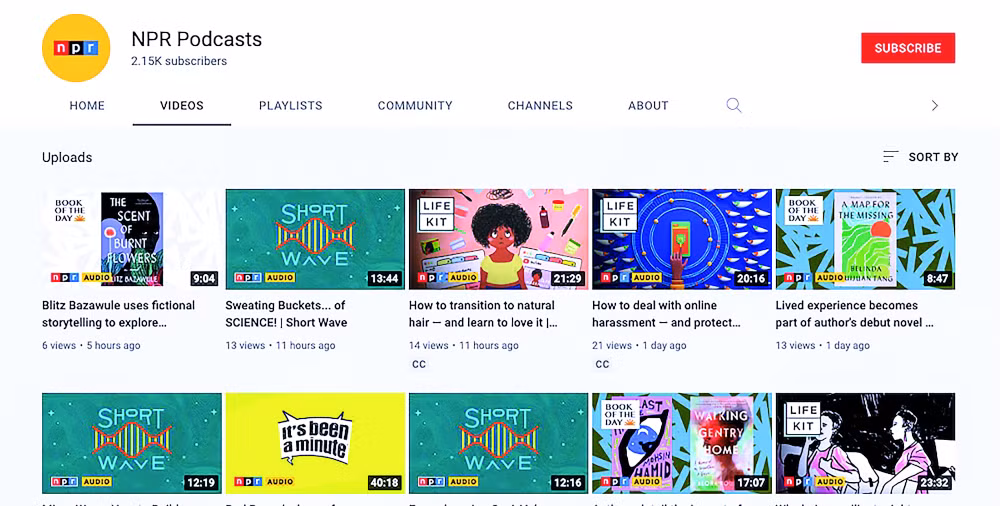Open the online harassment Life Kit thumbnail

(x=682, y=239)
